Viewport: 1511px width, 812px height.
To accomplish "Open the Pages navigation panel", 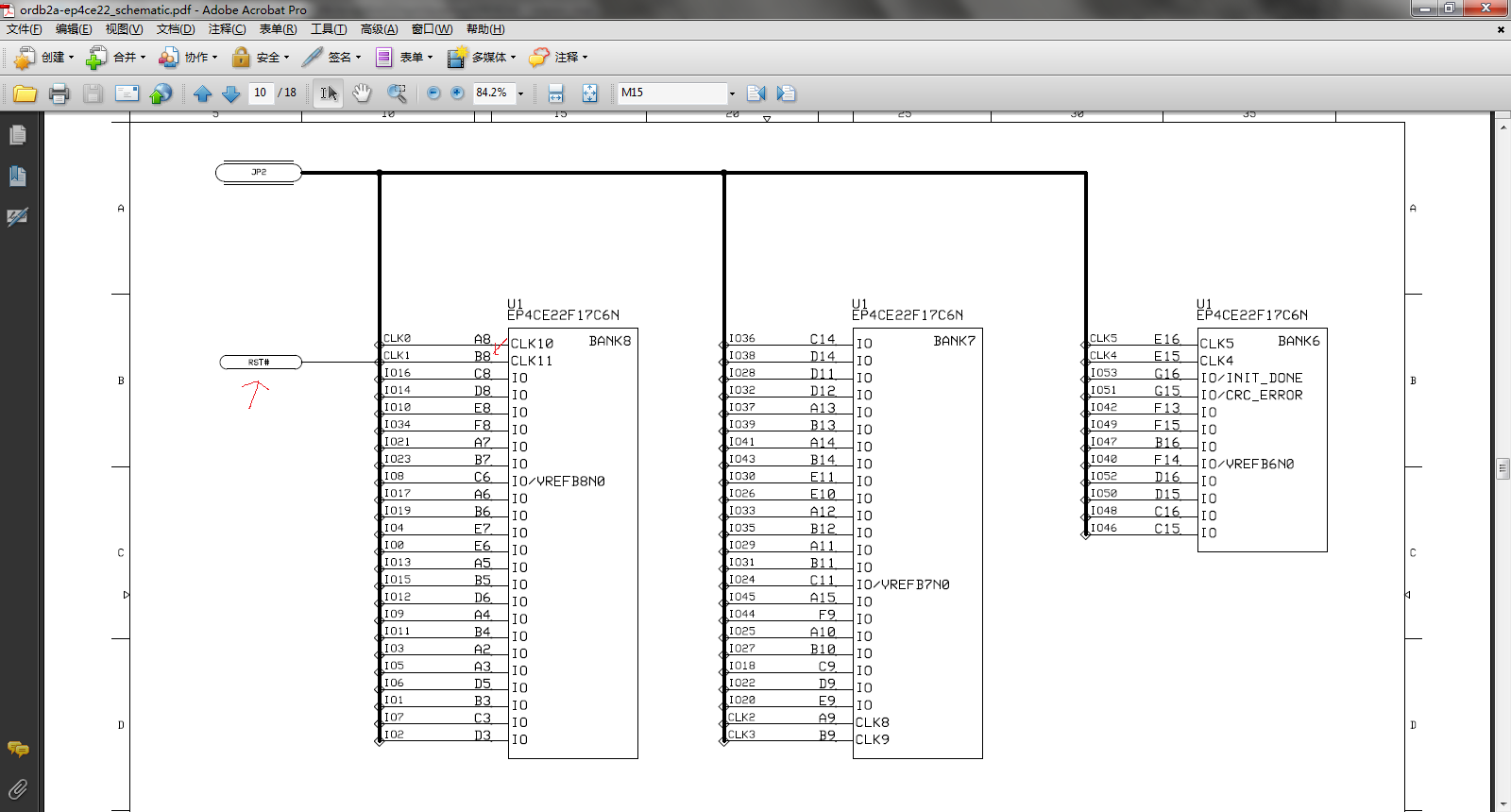I will pos(17,136).
